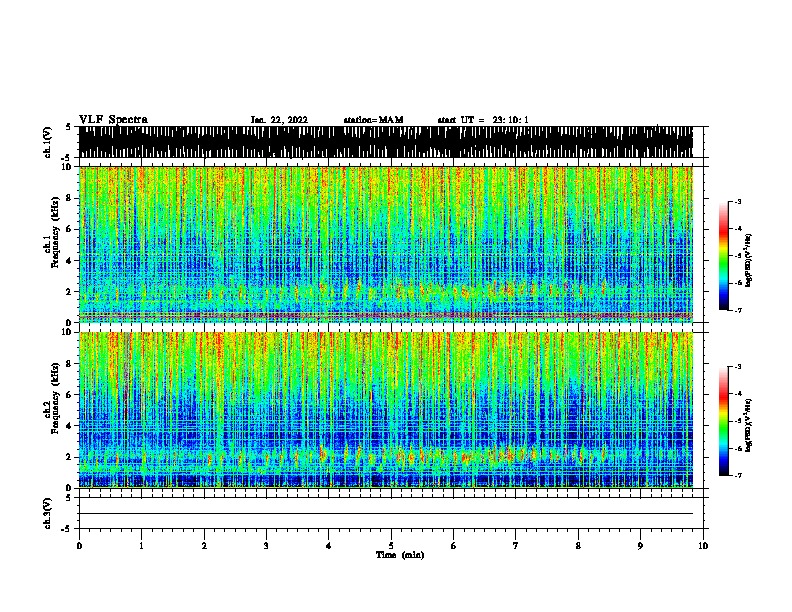Image resolution: width=792 pixels, height=612 pixels.
Task: Click the ch.2 spectrogram color scale bar
Action: pos(724,421)
